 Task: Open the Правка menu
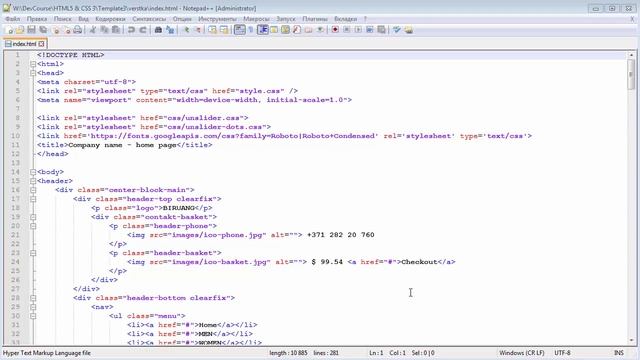37,19
